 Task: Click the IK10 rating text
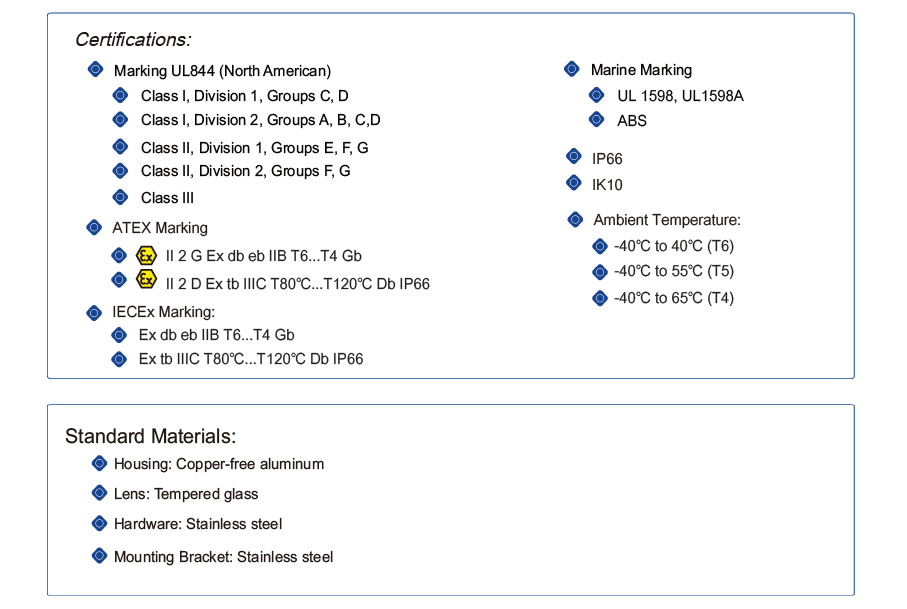(607, 185)
